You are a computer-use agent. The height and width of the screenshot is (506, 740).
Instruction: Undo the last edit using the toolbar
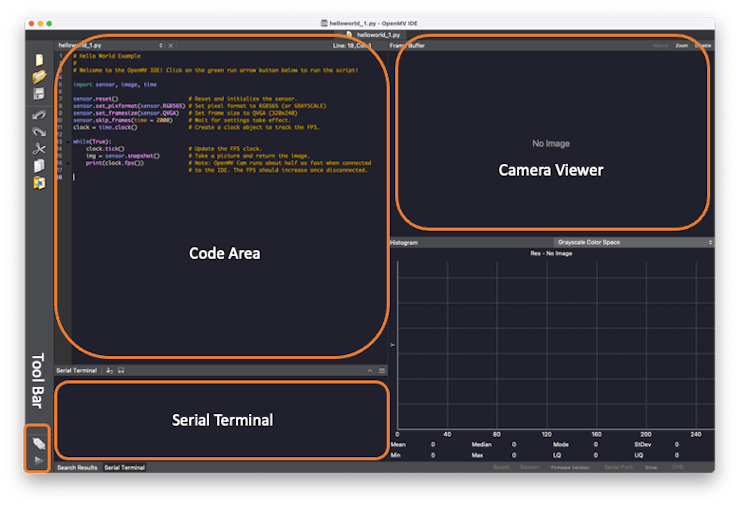[39, 115]
